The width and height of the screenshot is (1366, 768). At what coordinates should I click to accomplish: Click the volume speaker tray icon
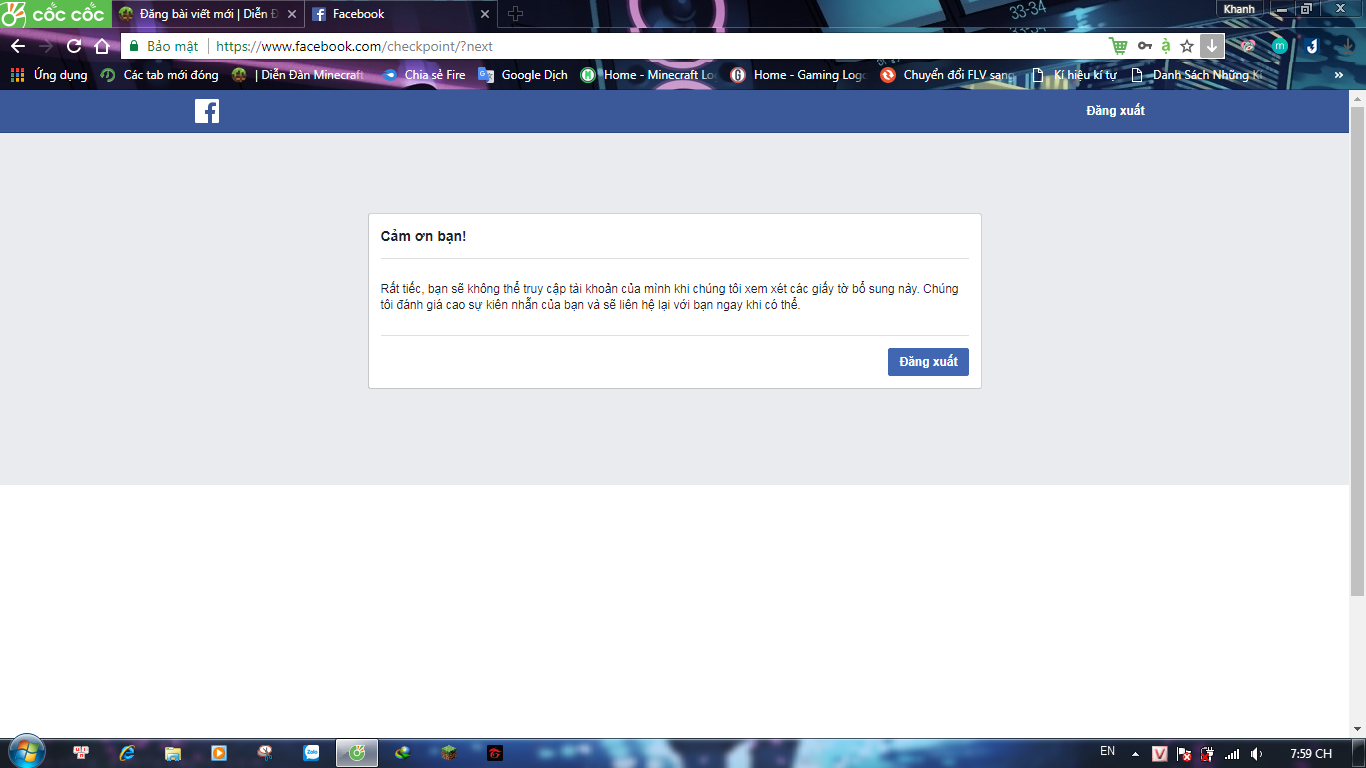point(1256,754)
